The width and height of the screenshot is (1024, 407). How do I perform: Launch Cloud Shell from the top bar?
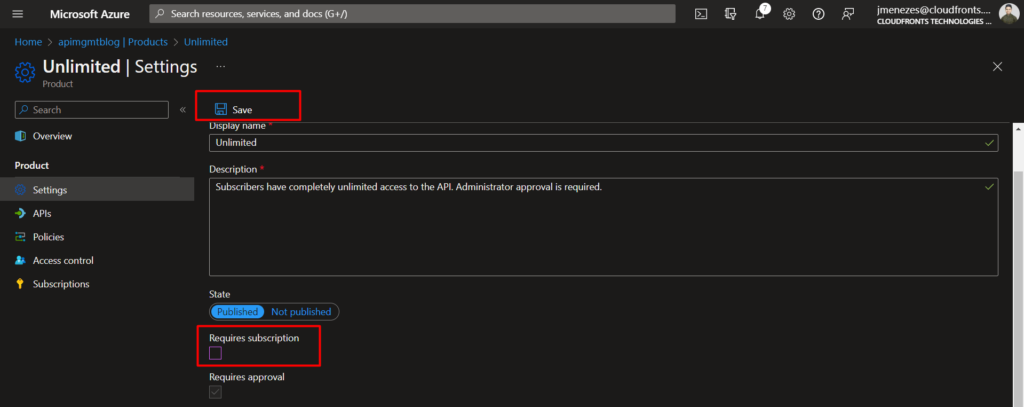point(701,14)
